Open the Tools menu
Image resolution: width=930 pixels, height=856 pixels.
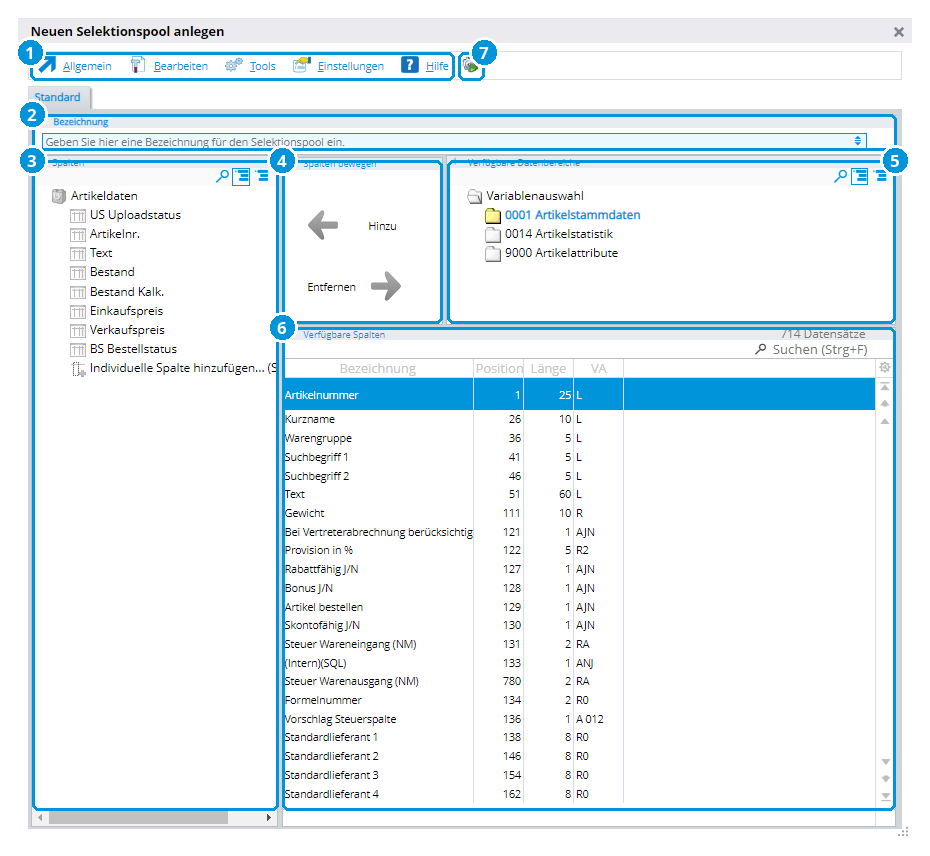tap(263, 66)
